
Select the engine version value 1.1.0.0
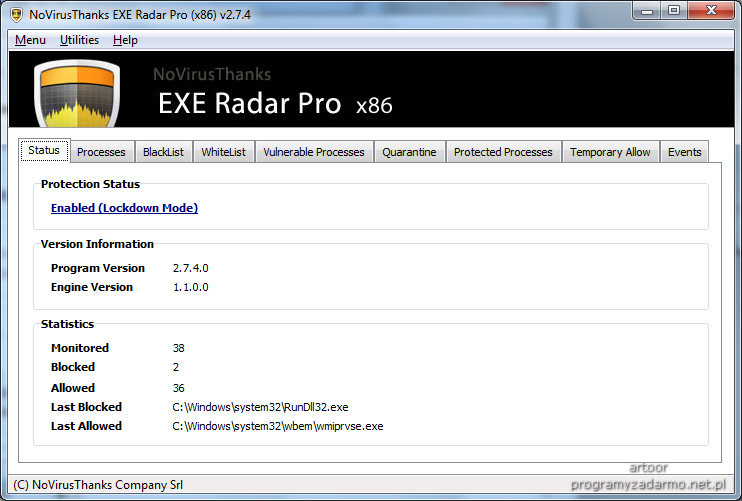191,287
